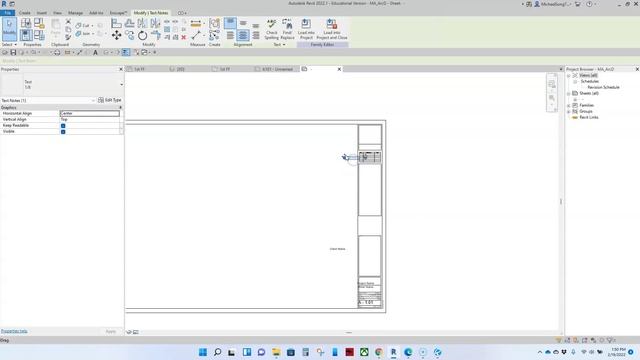
Task: Select Schedules in Project Browser
Action: pos(589,81)
